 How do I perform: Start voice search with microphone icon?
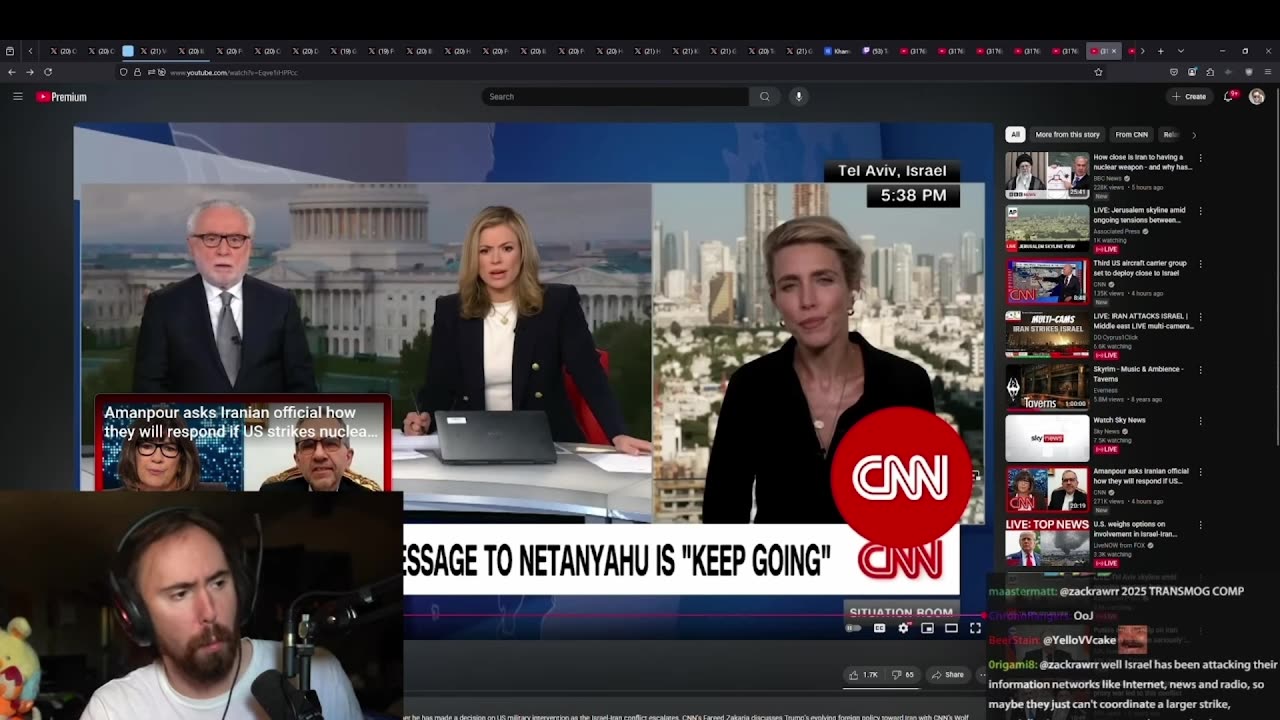tap(798, 97)
